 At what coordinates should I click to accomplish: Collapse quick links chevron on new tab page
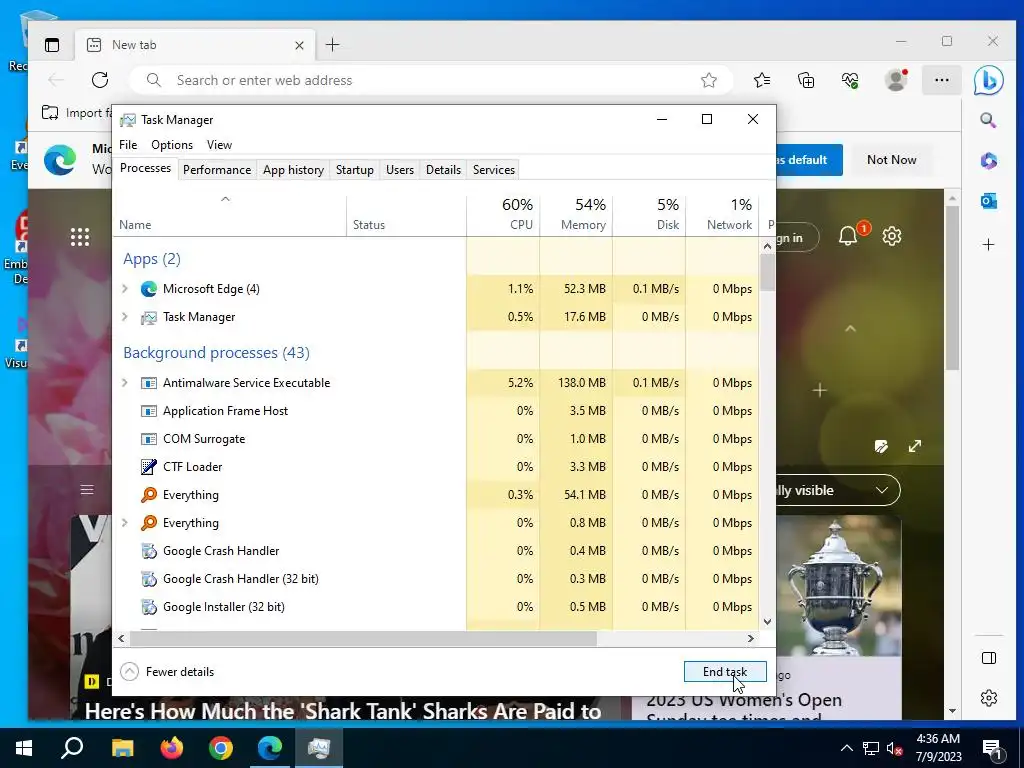(850, 328)
